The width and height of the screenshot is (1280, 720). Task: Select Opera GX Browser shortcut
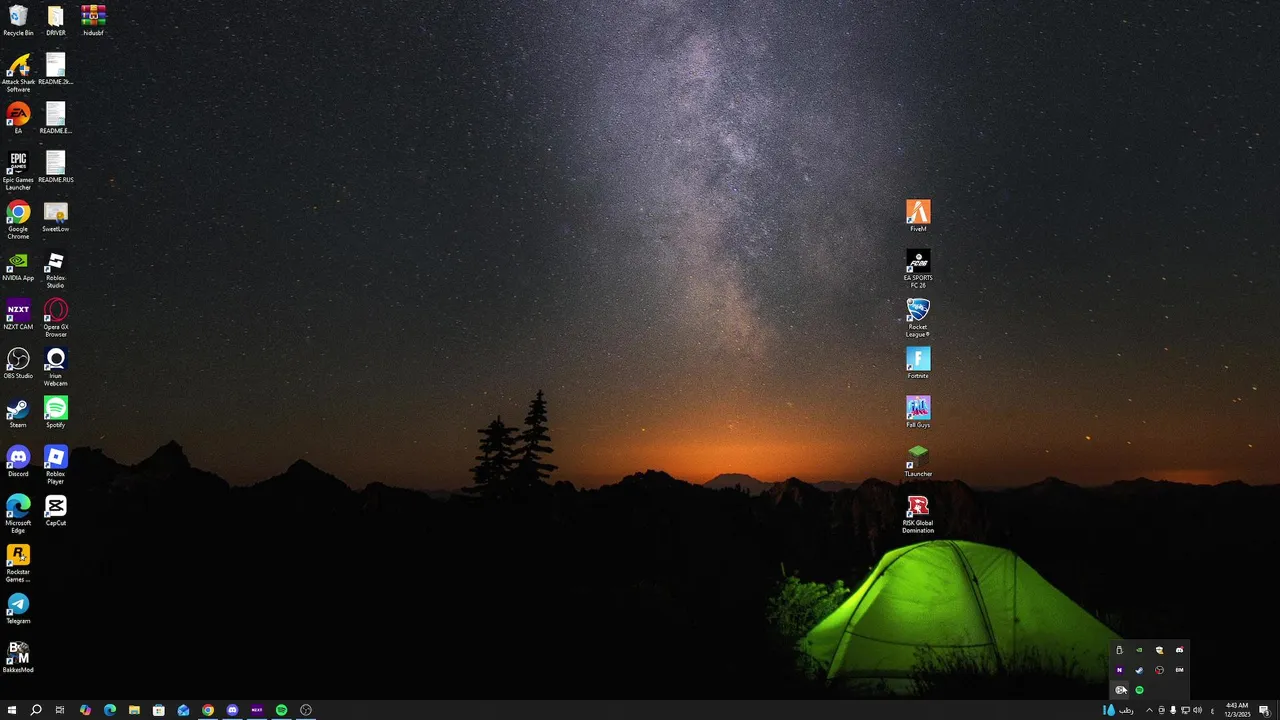tap(56, 317)
